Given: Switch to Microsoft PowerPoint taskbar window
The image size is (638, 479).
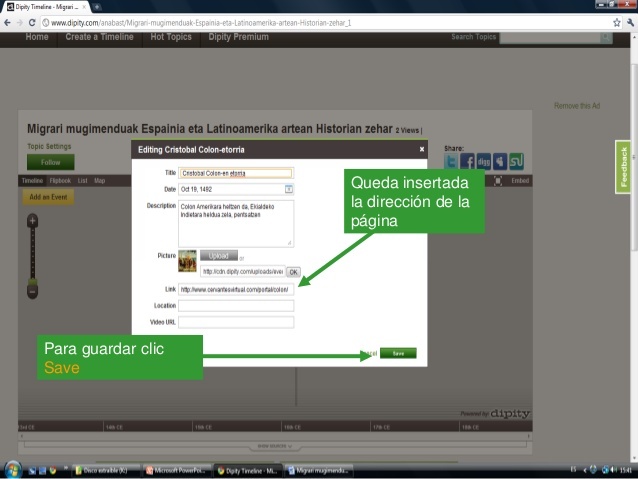Looking at the screenshot, I should tap(177, 471).
